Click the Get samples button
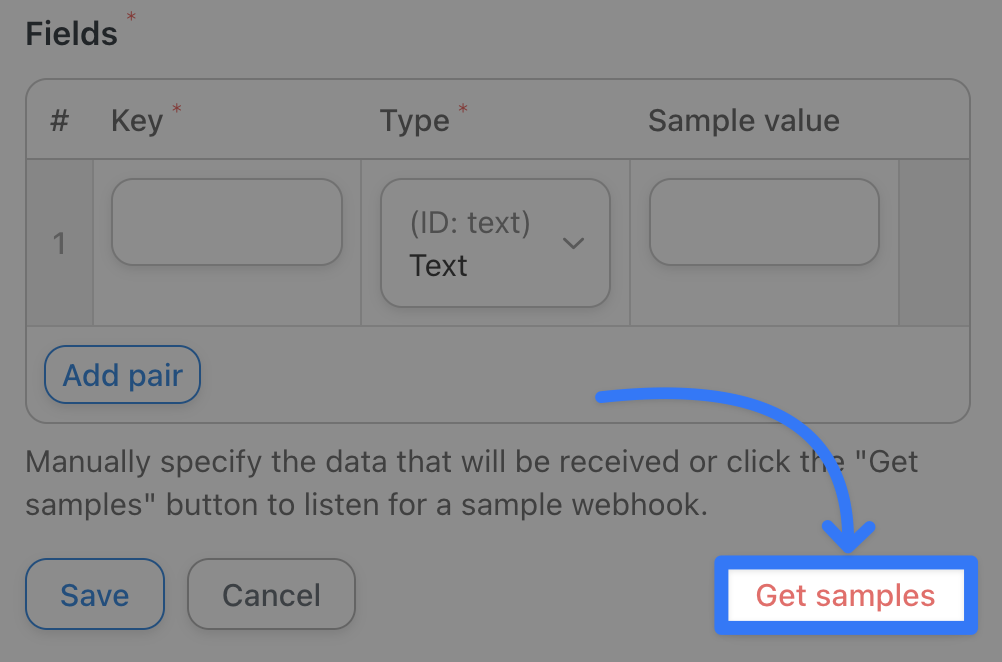 point(845,596)
